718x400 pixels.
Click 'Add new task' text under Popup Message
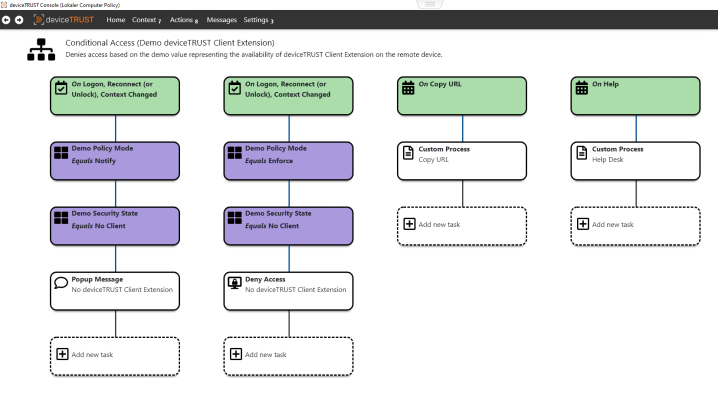tap(92, 355)
